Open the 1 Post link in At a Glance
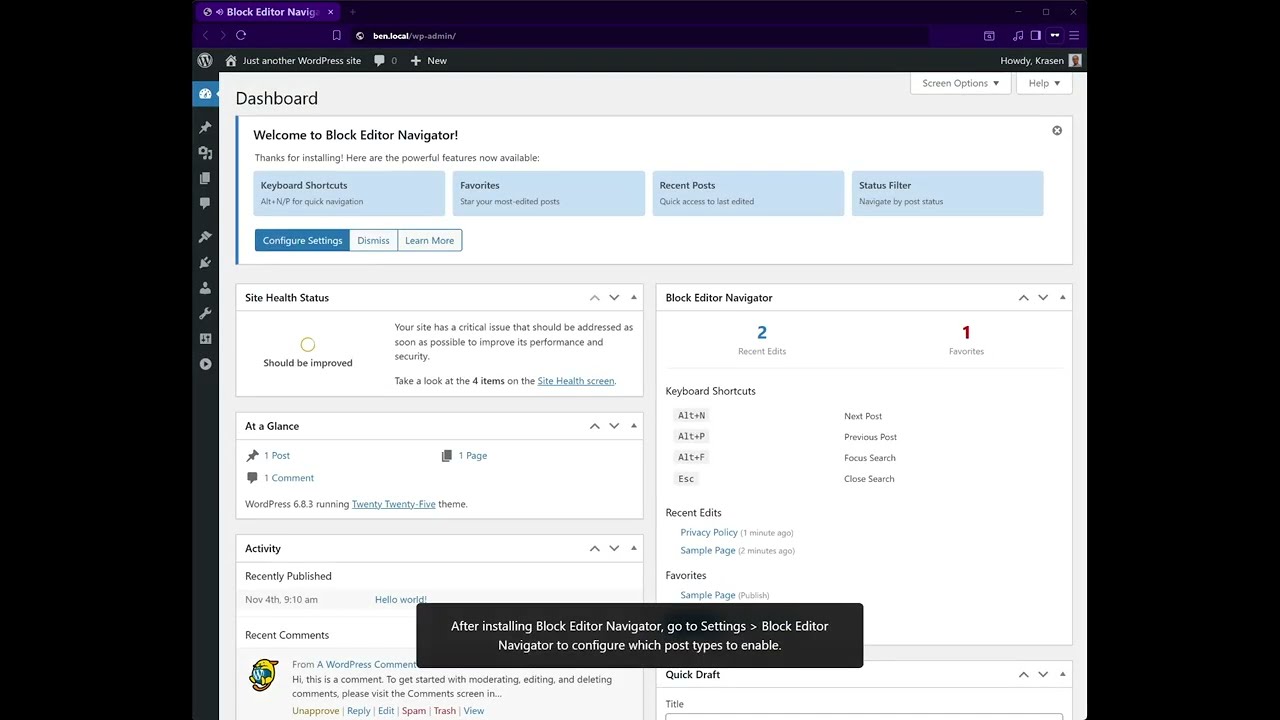Image resolution: width=1280 pixels, height=720 pixels. pyautogui.click(x=277, y=456)
